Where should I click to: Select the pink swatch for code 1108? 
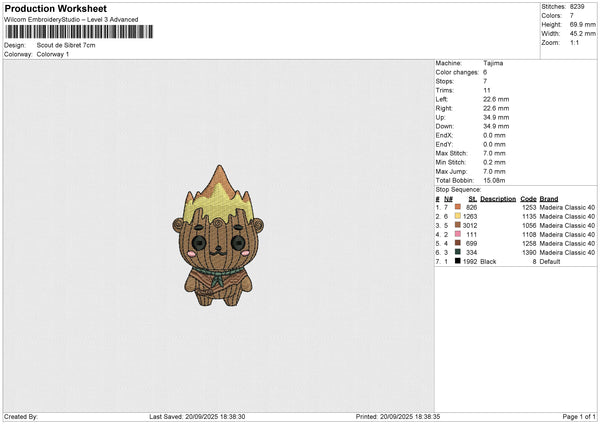coord(458,234)
